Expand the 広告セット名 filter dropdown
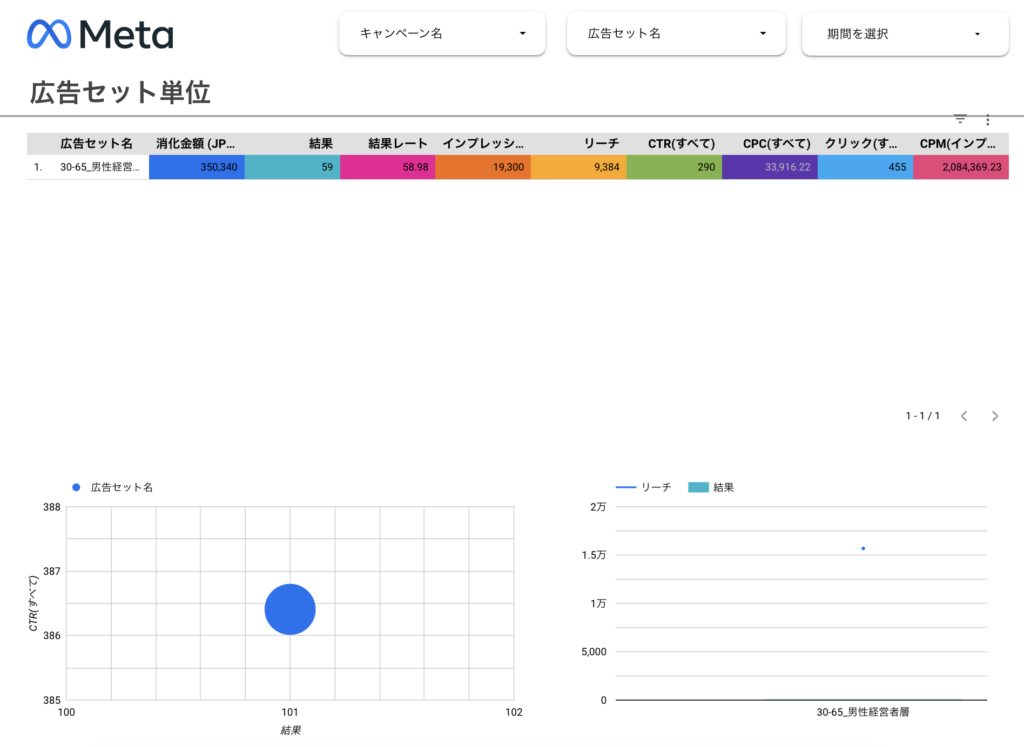This screenshot has height=747, width=1024. pyautogui.click(x=678, y=34)
